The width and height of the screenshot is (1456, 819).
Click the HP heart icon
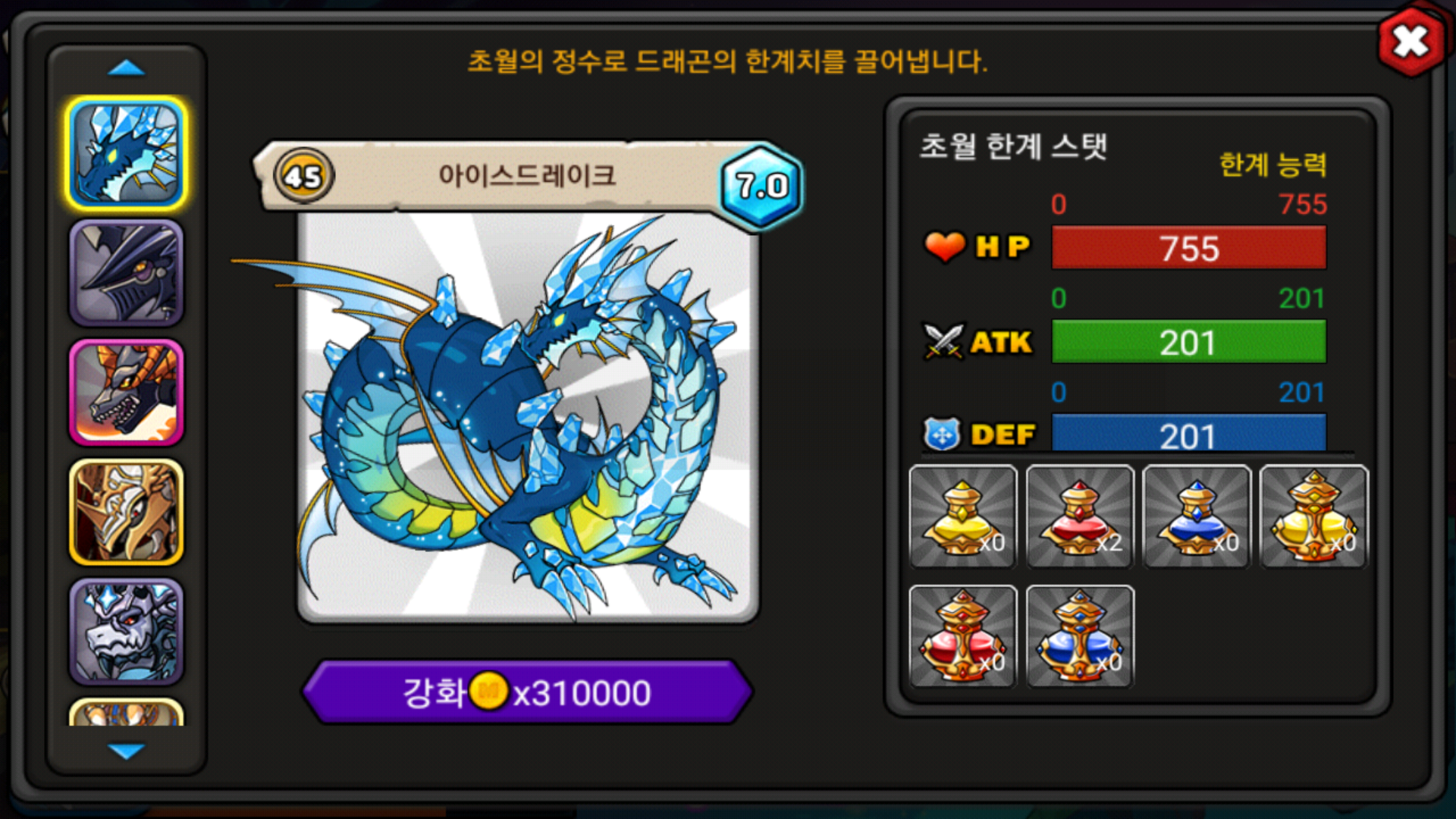pyautogui.click(x=945, y=246)
